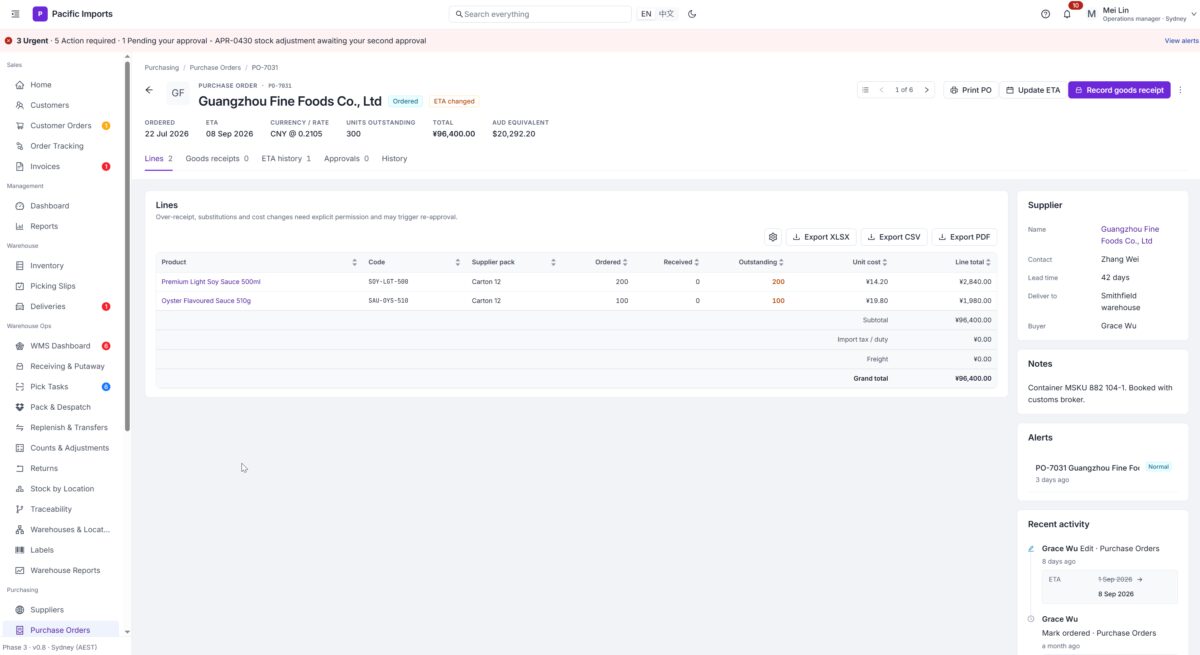Open notifications bell with 10 badge
The height and width of the screenshot is (655, 1200).
click(1067, 14)
